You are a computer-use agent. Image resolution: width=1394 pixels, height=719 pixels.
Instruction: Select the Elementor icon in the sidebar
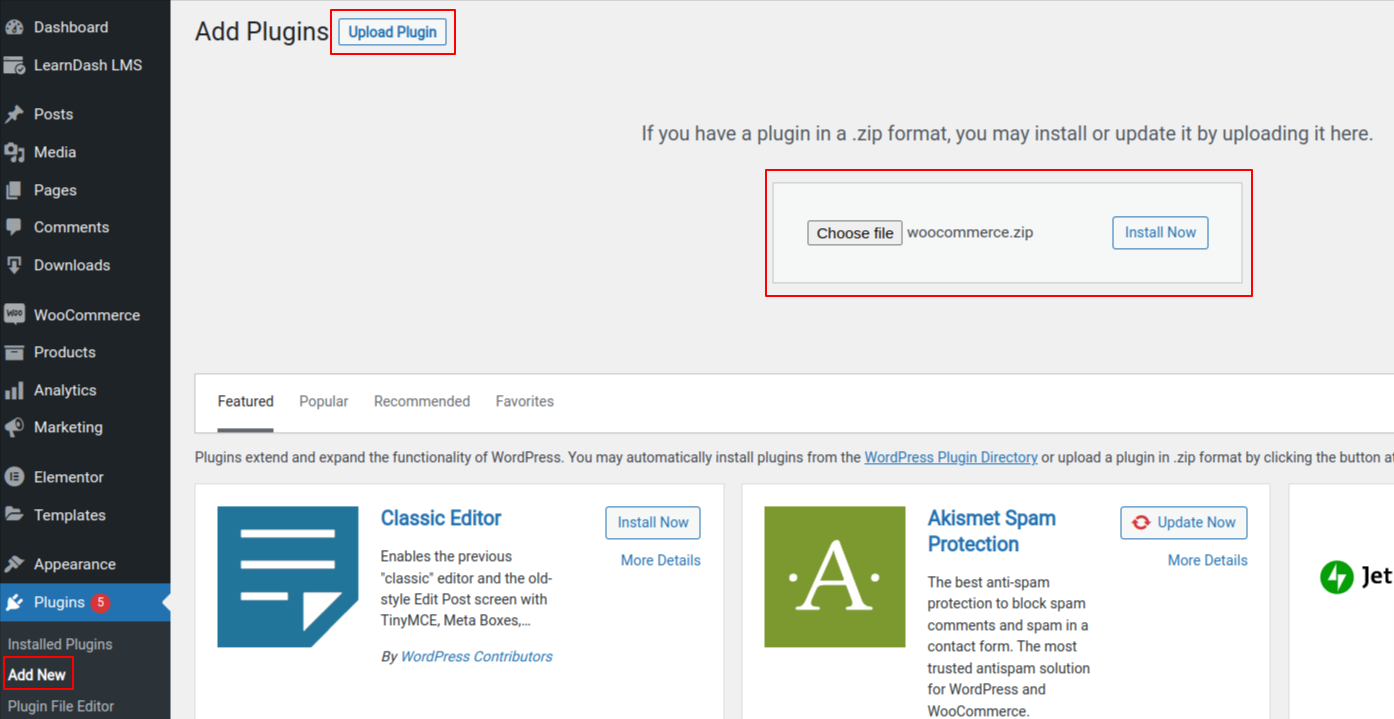coord(14,477)
